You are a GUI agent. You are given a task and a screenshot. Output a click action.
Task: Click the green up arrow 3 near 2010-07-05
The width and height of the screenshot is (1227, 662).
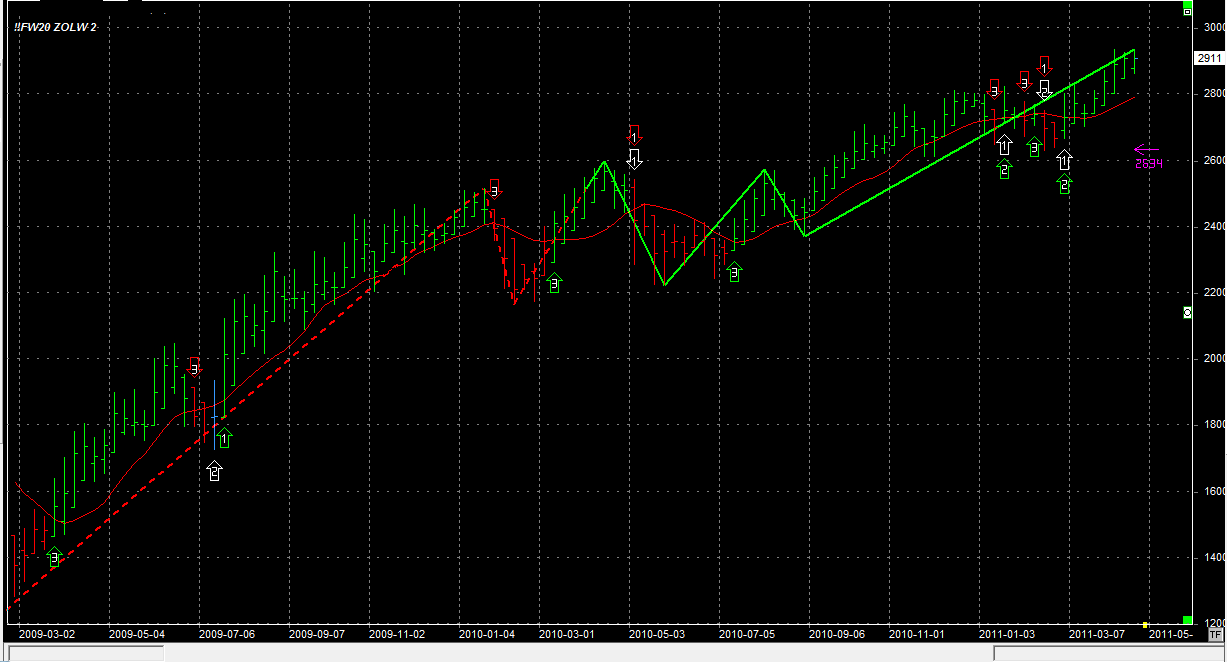(734, 271)
